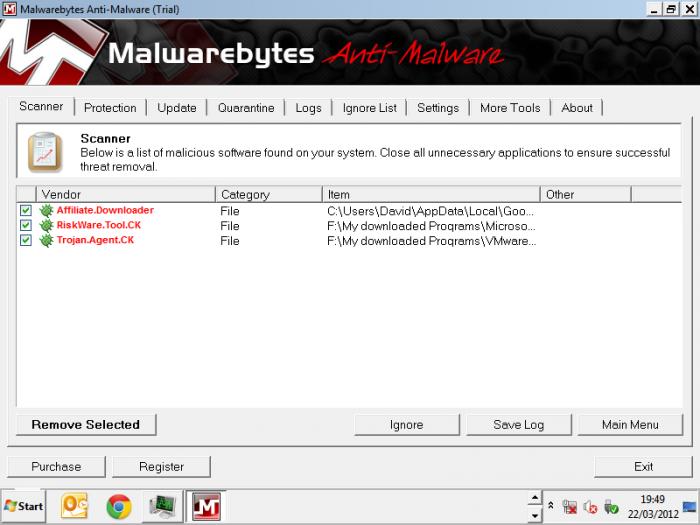
Task: Uncheck the RiskWare.Tool.CK checkbox
Action: 25,225
